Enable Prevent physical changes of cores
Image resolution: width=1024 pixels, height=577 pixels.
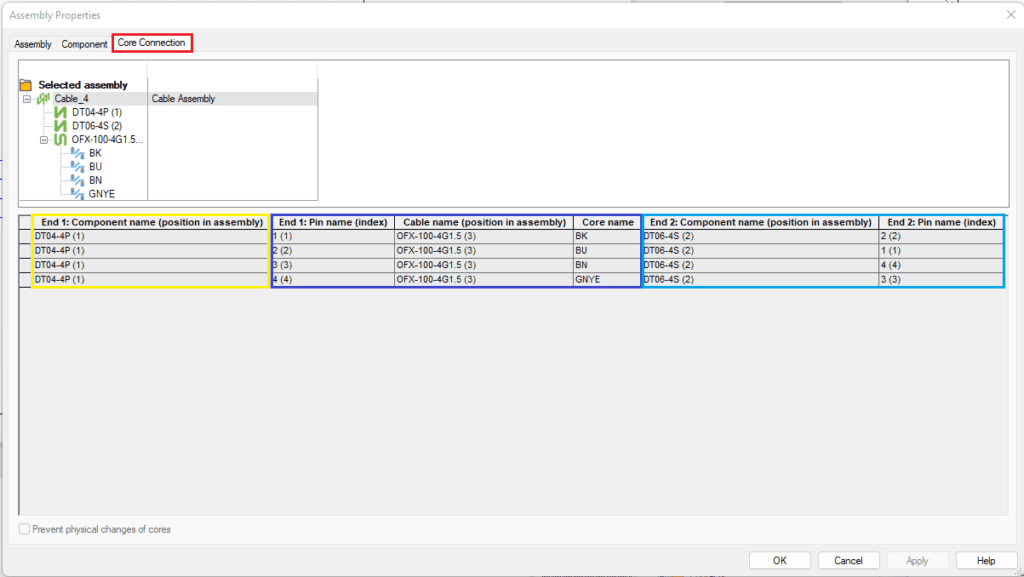point(25,529)
